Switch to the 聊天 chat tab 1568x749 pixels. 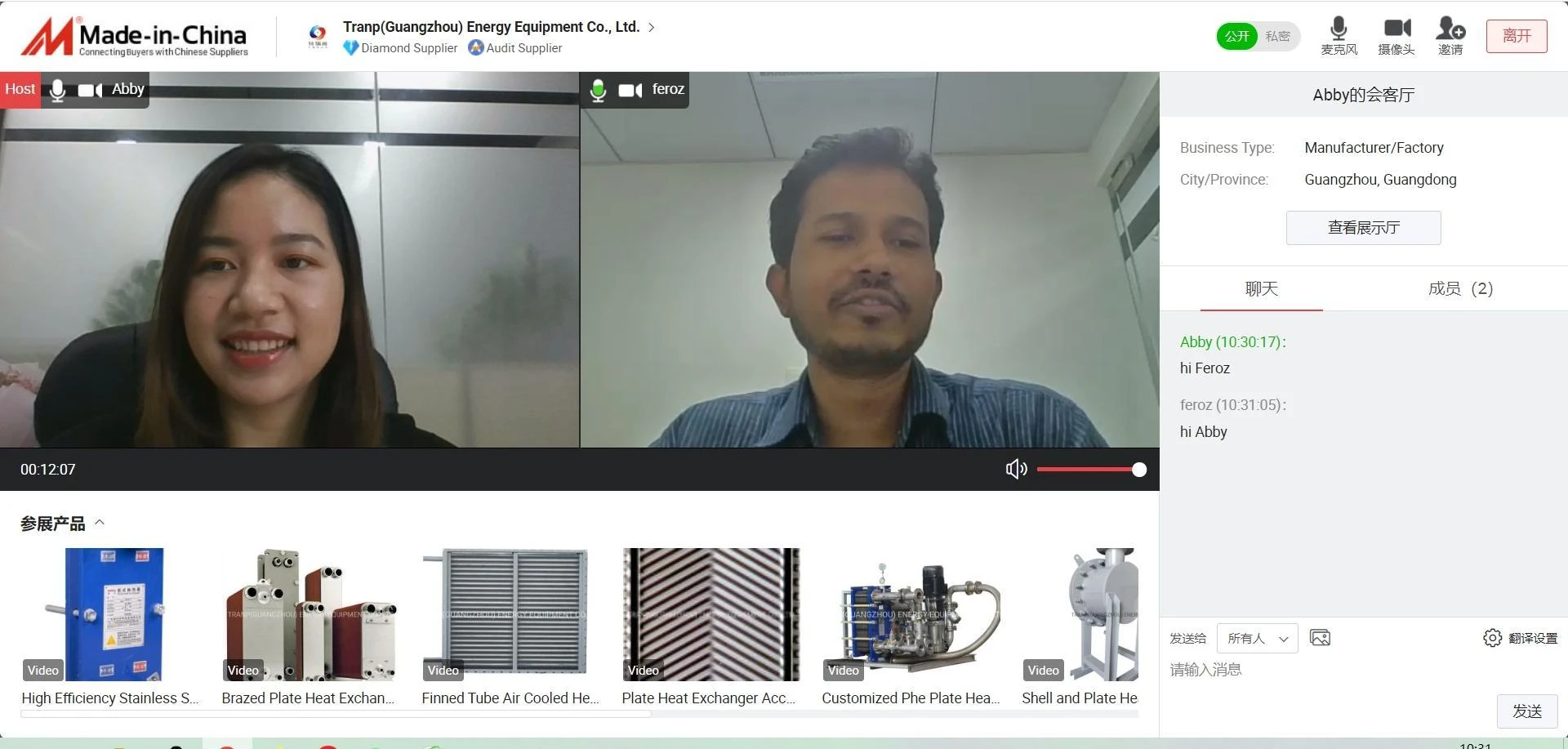[x=1261, y=288]
